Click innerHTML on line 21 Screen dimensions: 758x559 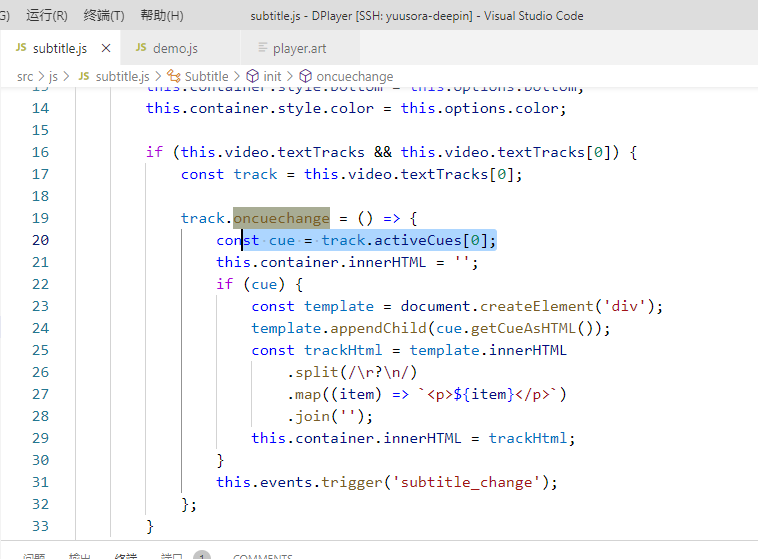[387, 262]
